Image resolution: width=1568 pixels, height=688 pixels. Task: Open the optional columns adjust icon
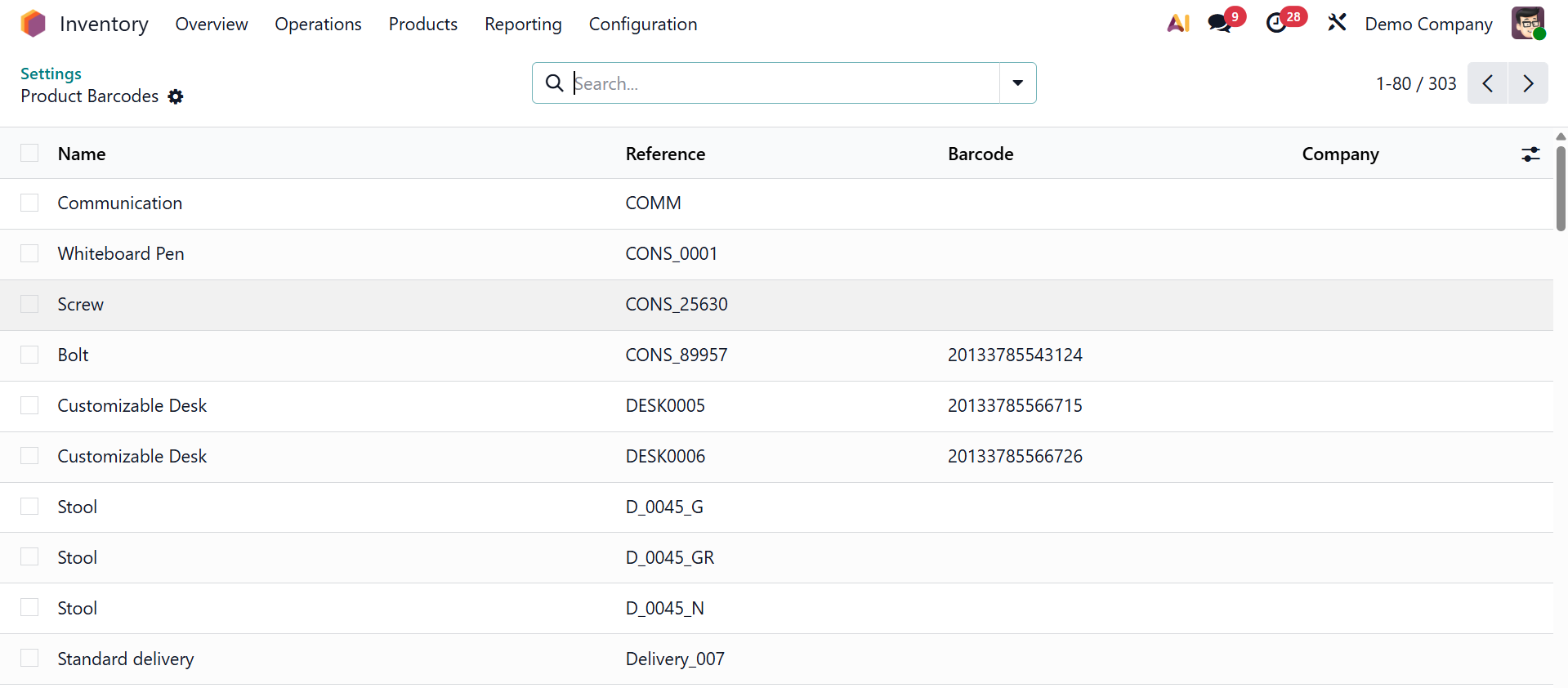pos(1530,154)
